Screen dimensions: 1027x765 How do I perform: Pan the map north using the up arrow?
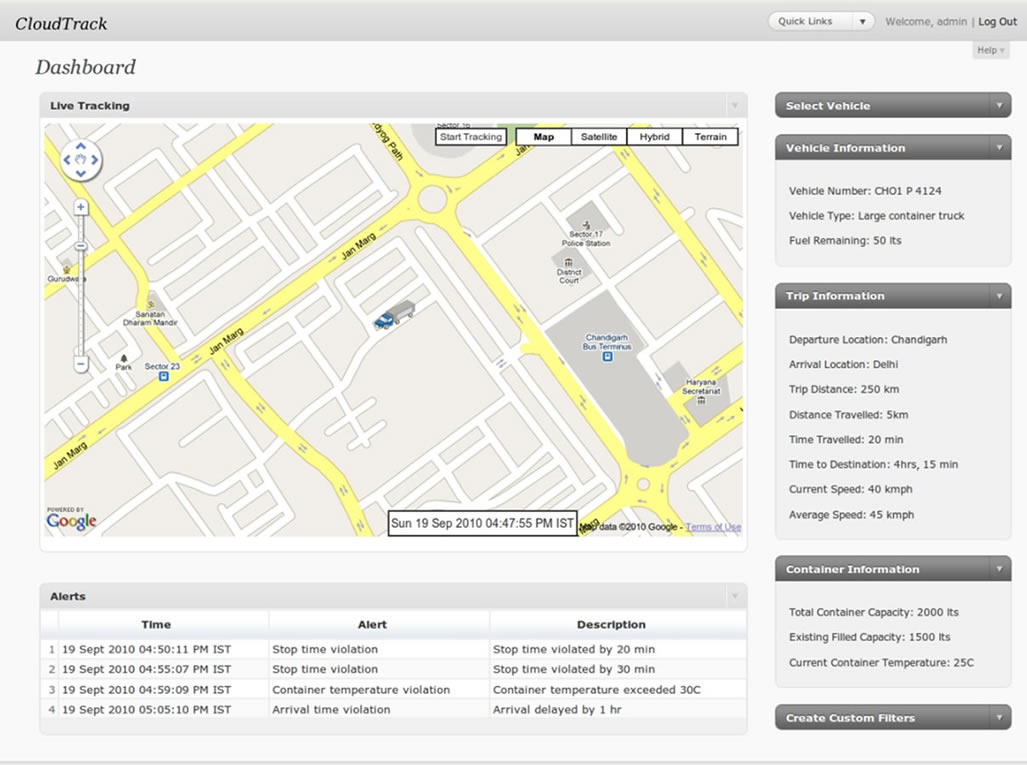coord(80,145)
